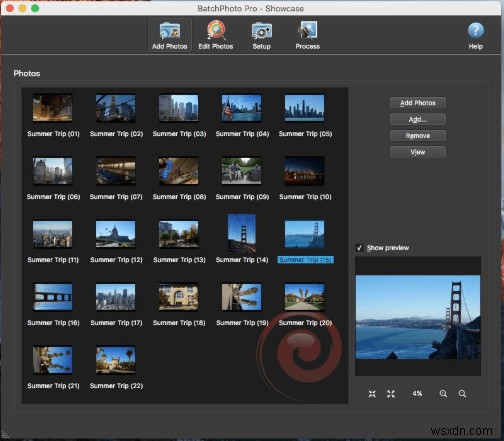The width and height of the screenshot is (504, 441).
Task: Select the Summer Trip (01) thumbnail
Action: point(52,108)
